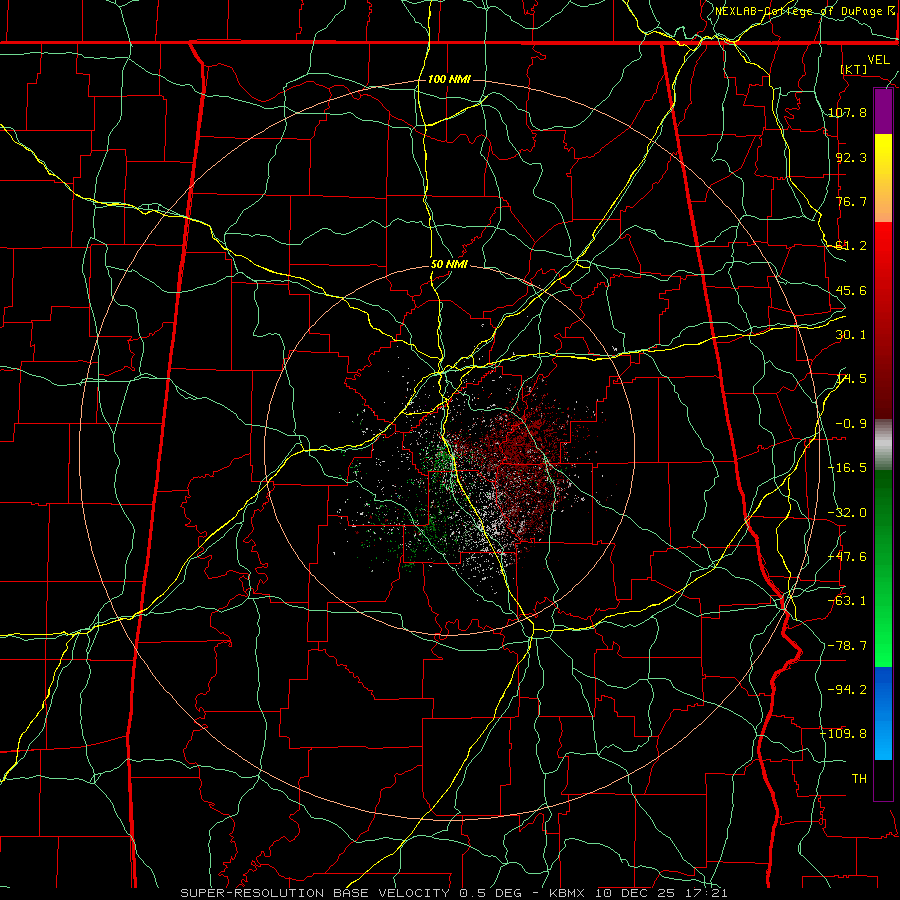Click the -32.0 scale value
900x900 pixels.
pos(847,513)
